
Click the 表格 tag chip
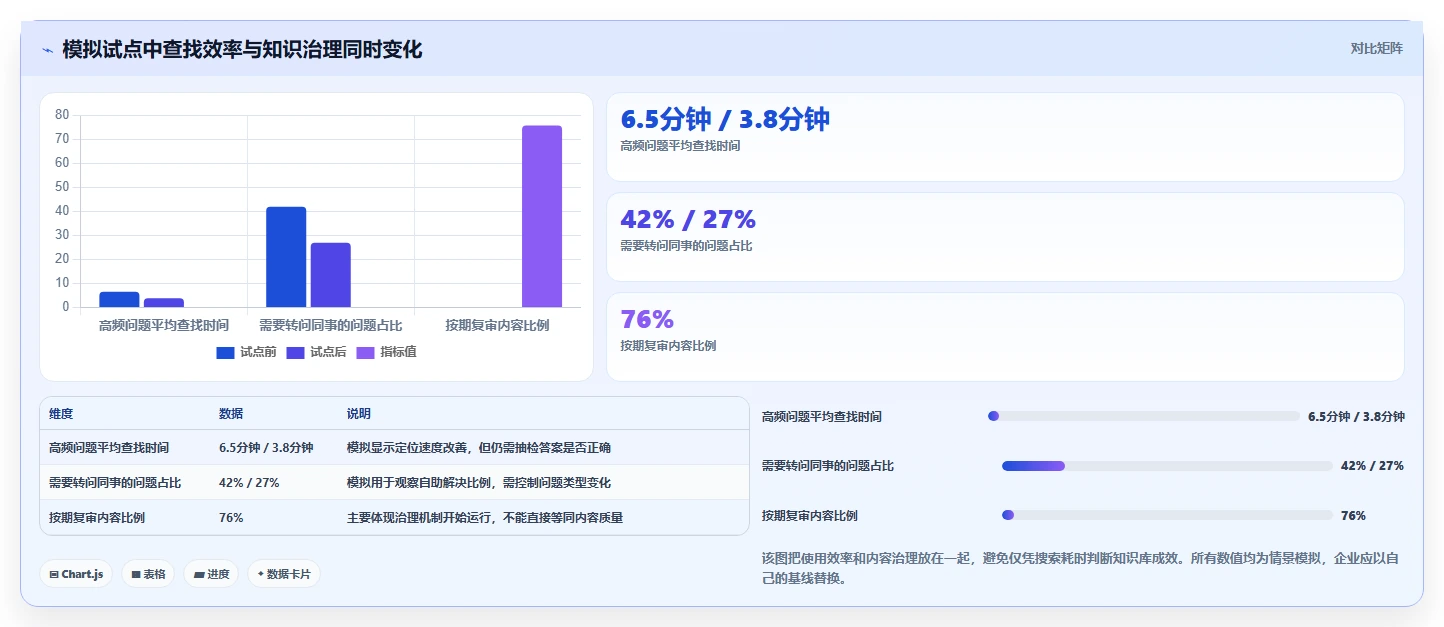click(148, 574)
